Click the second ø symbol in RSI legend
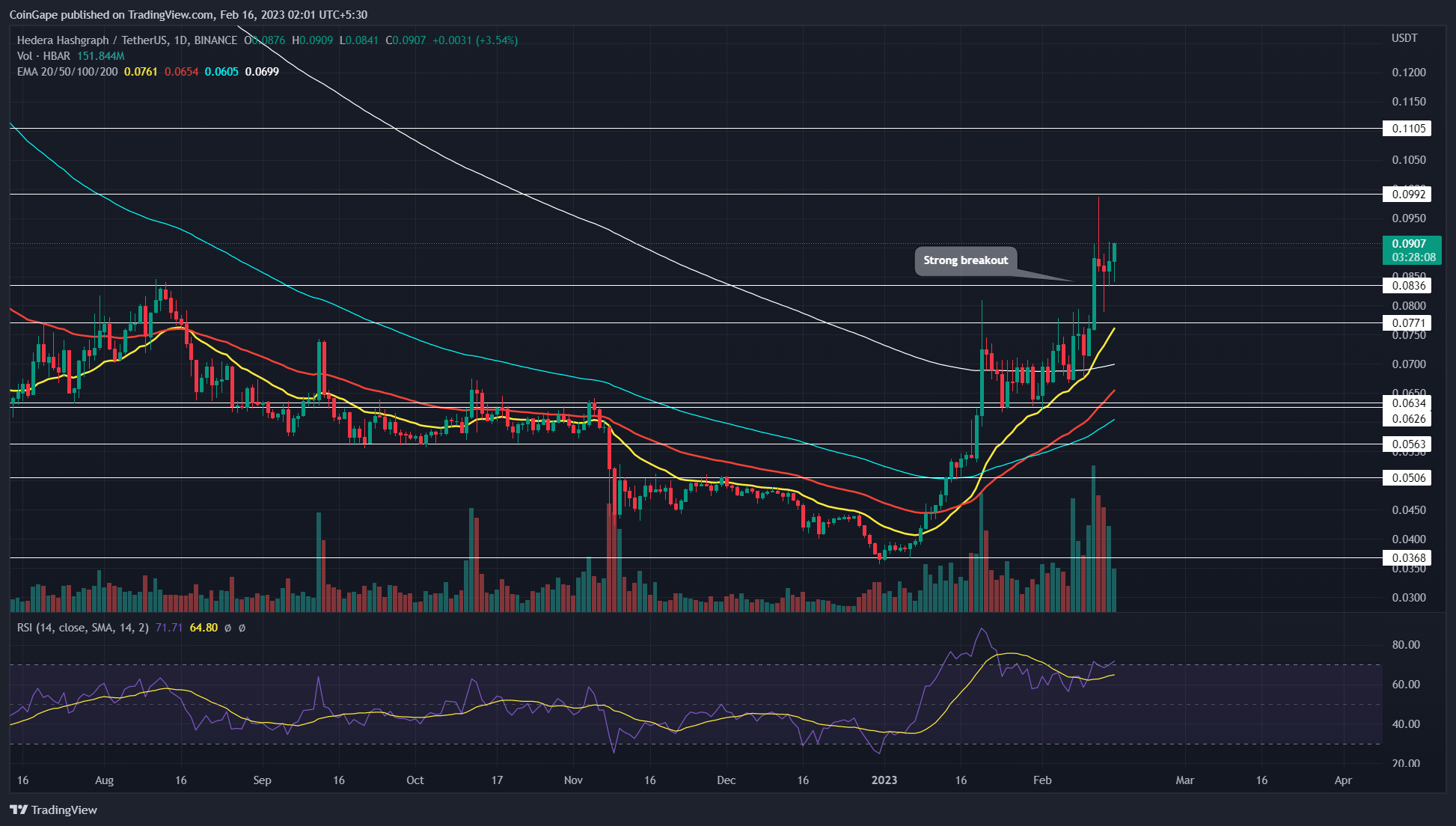Viewport: 1456px width, 826px height. [242, 628]
